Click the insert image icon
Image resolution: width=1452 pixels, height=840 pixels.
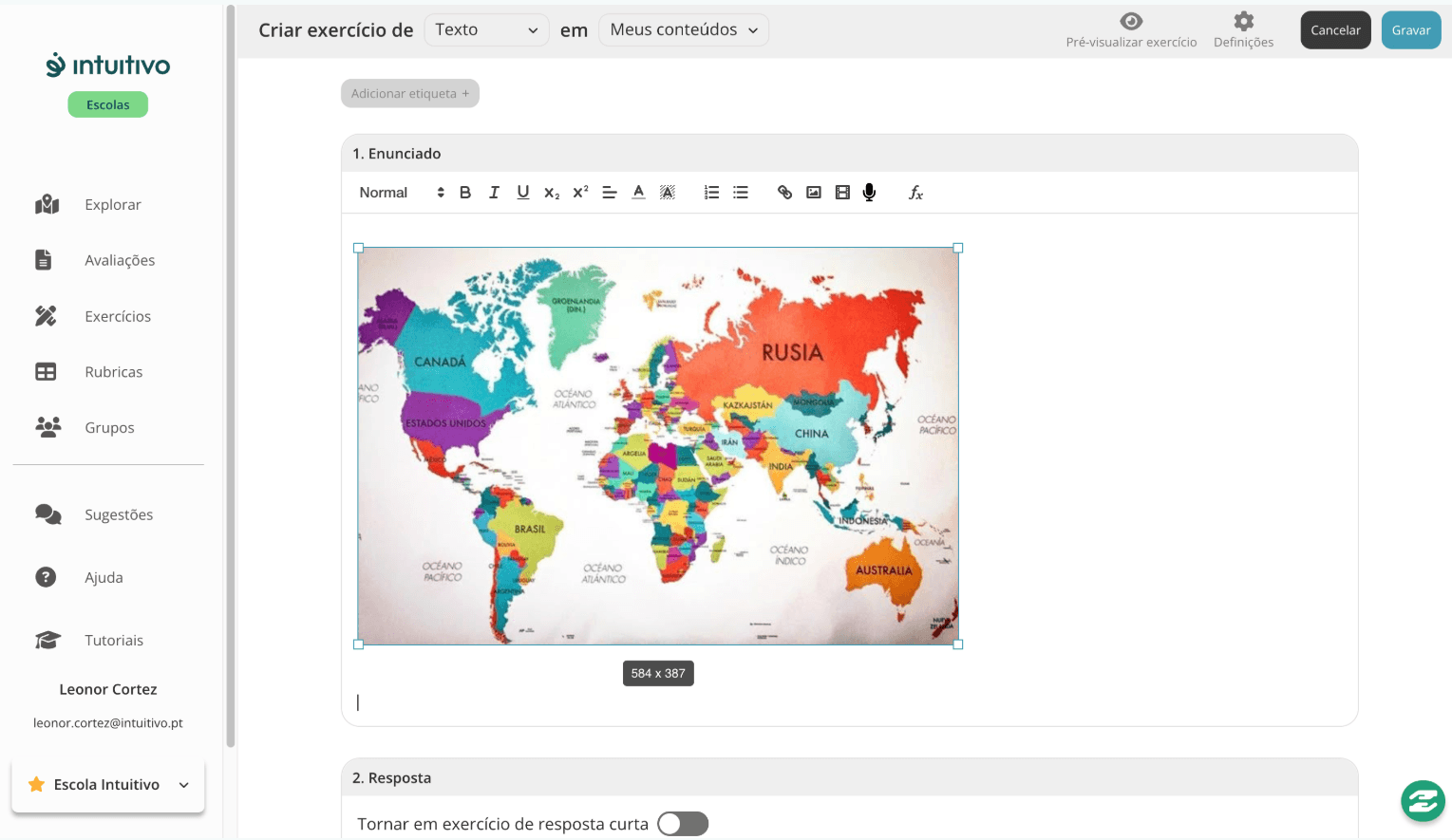tap(814, 193)
